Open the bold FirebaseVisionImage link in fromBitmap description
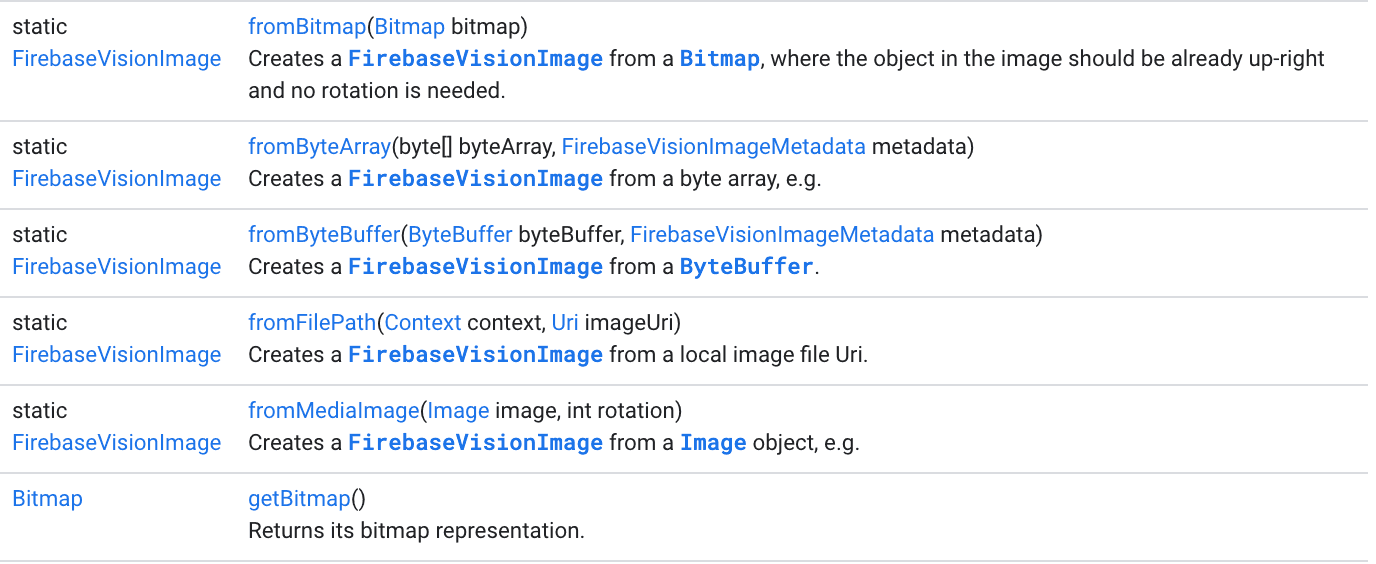Image resolution: width=1376 pixels, height=564 pixels. click(x=475, y=59)
